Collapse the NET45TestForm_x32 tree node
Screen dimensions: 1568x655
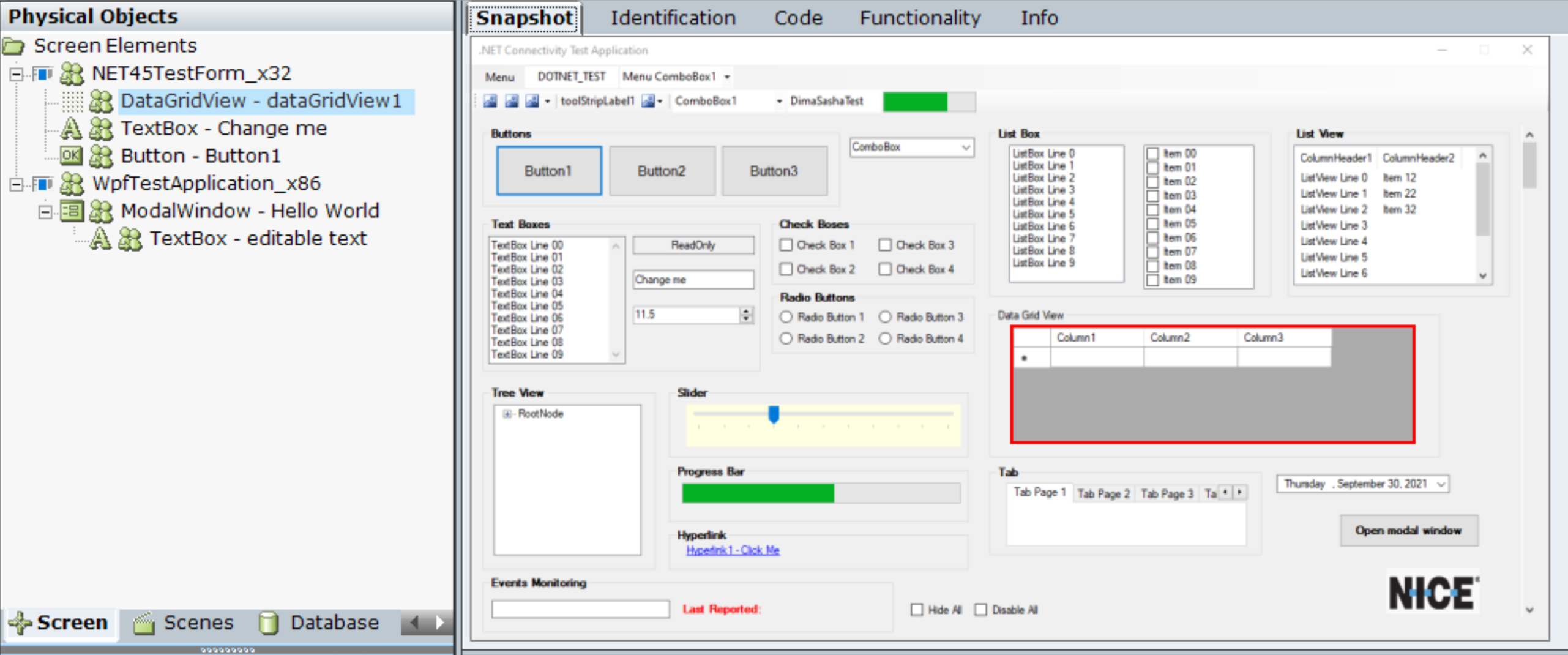pyautogui.click(x=17, y=74)
